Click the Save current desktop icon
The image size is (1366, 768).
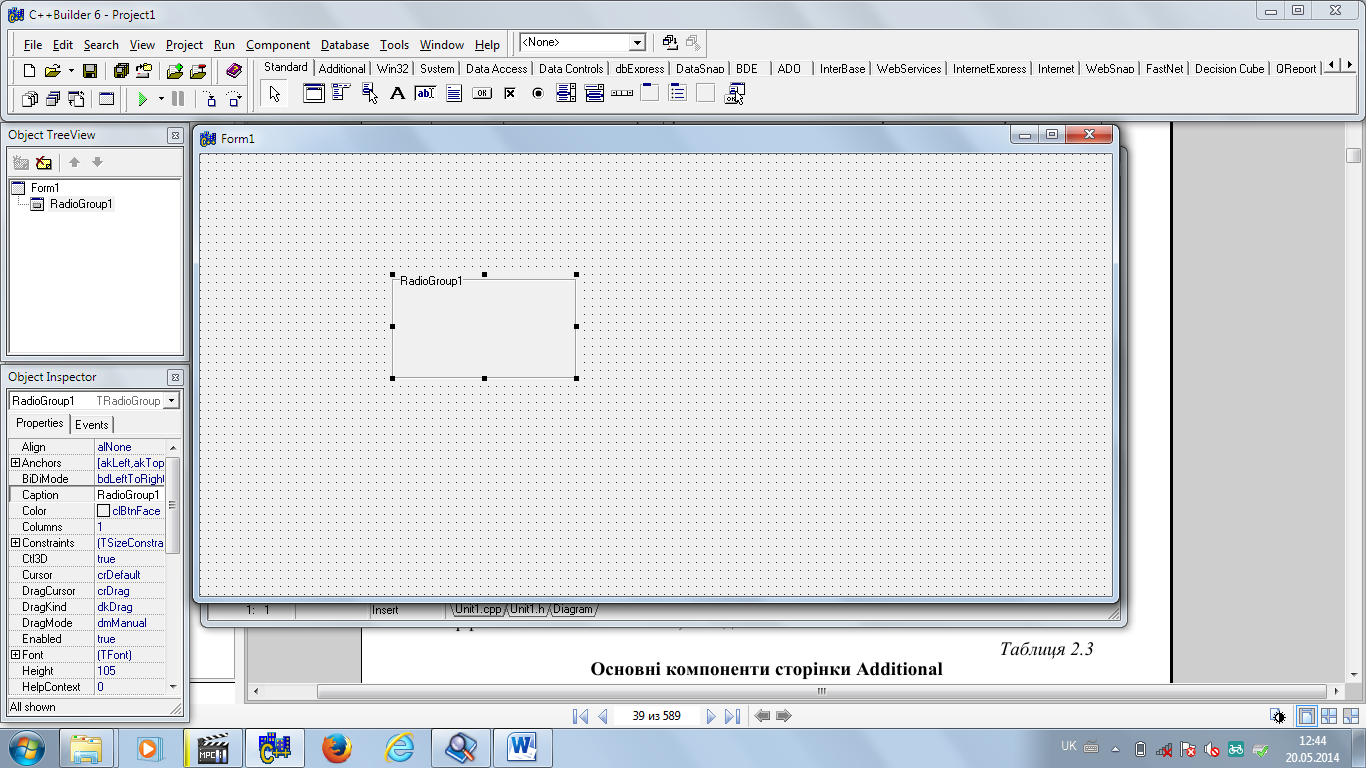point(670,43)
